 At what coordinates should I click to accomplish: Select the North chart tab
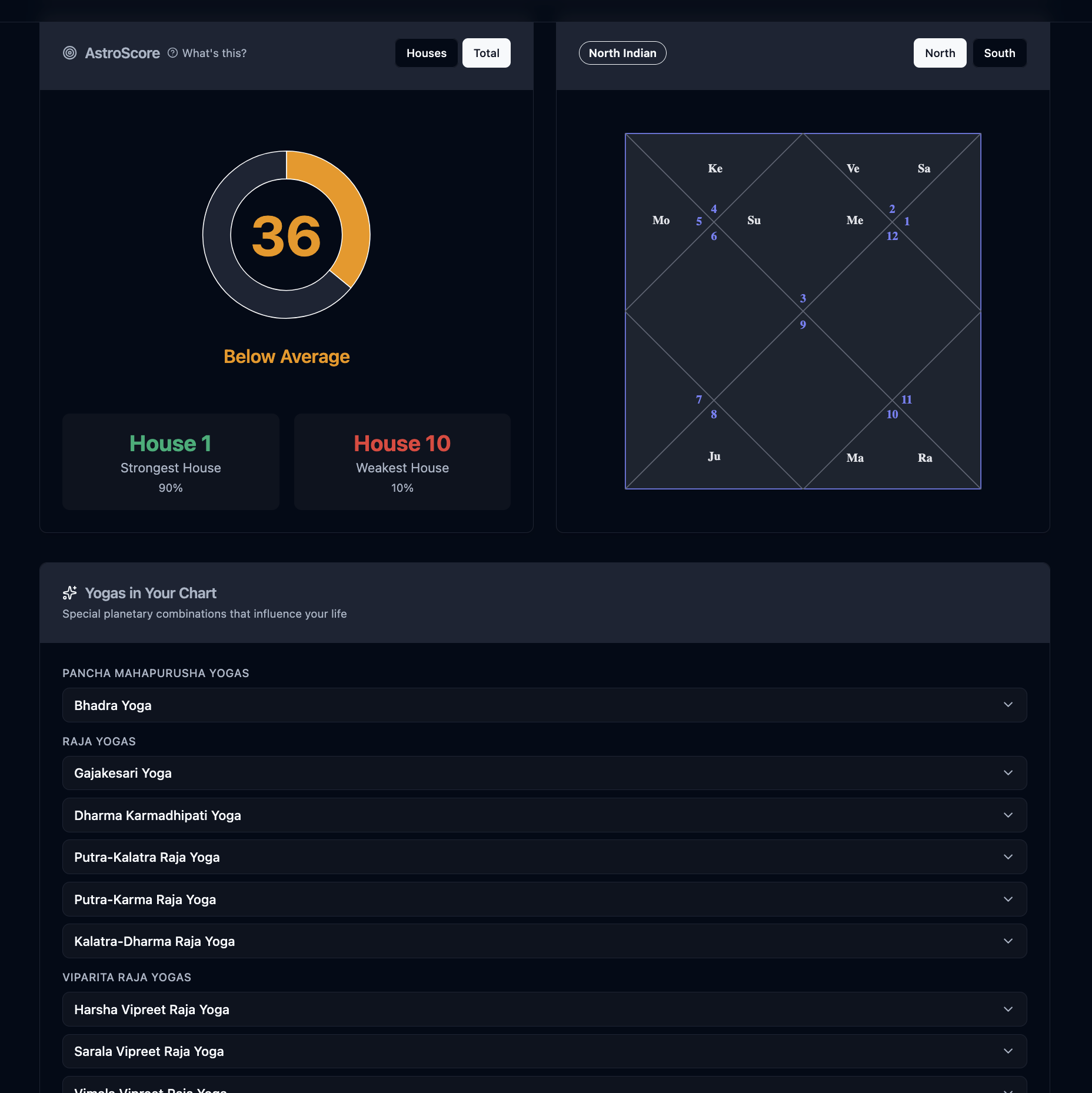pos(940,53)
